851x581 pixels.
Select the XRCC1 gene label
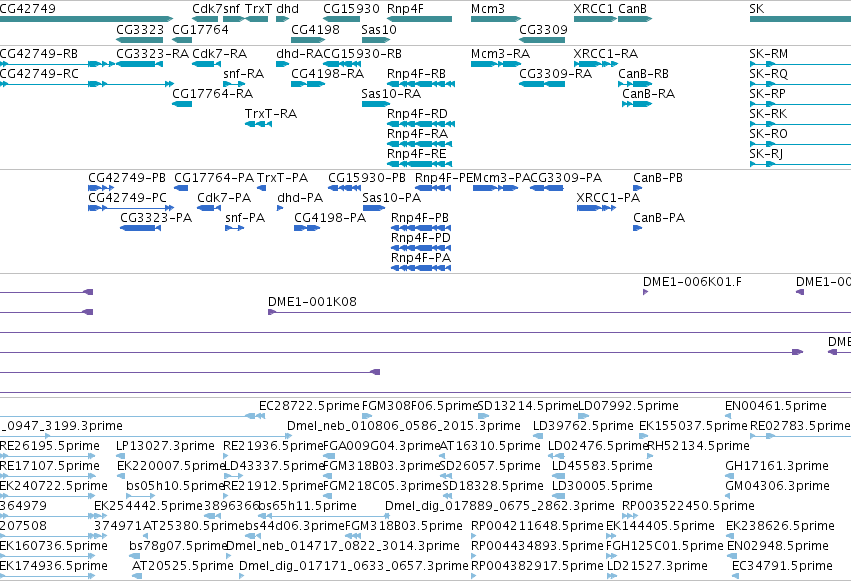[594, 9]
